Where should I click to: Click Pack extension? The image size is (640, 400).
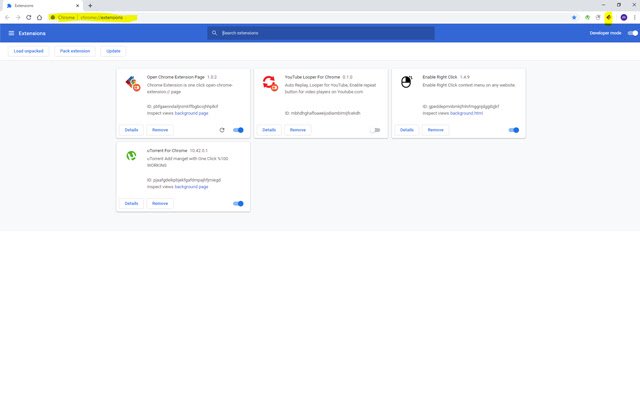click(75, 51)
